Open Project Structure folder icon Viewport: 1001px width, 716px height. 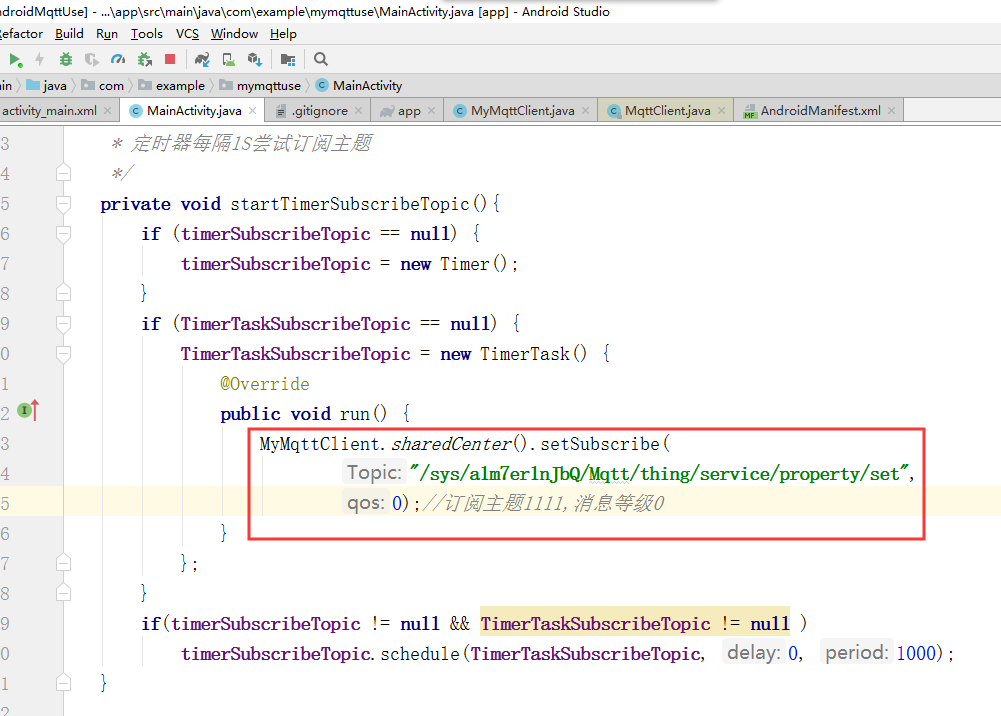click(x=288, y=59)
